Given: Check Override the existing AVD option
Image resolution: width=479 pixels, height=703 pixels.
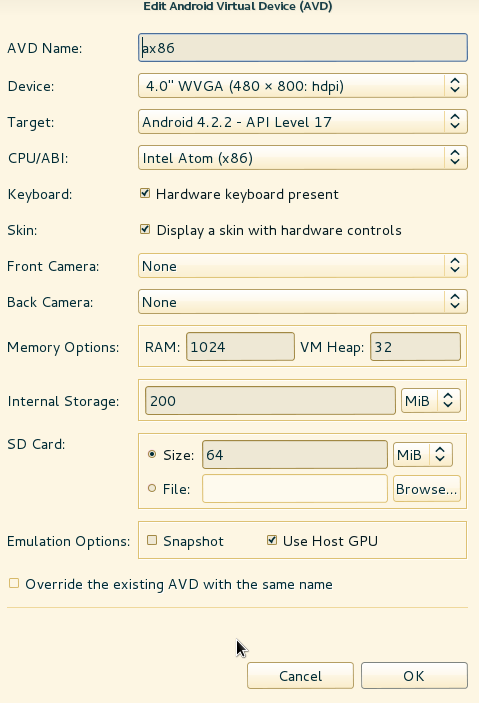Looking at the screenshot, I should click(14, 583).
